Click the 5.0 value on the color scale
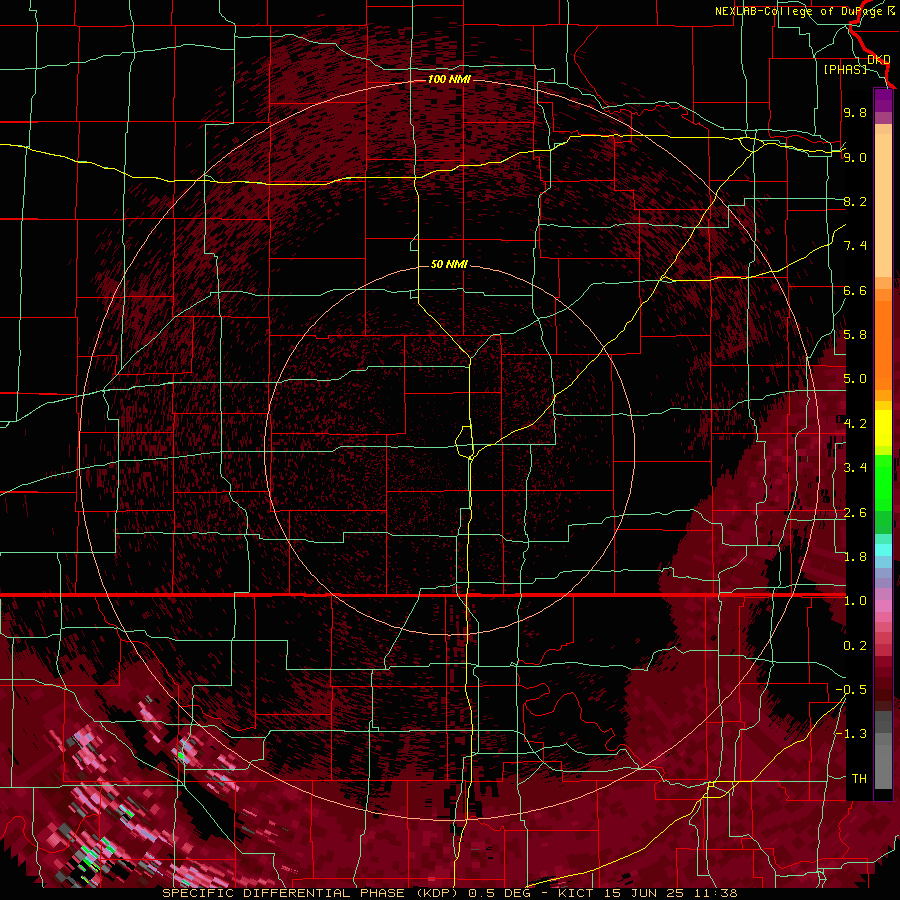900x900 pixels. (855, 379)
